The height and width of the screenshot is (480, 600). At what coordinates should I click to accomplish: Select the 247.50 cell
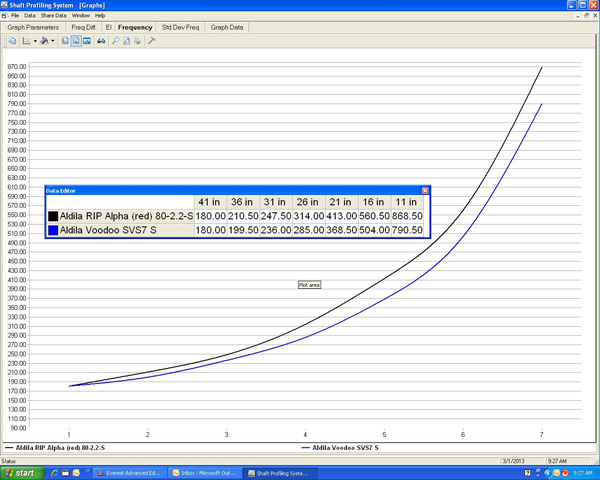[276, 216]
